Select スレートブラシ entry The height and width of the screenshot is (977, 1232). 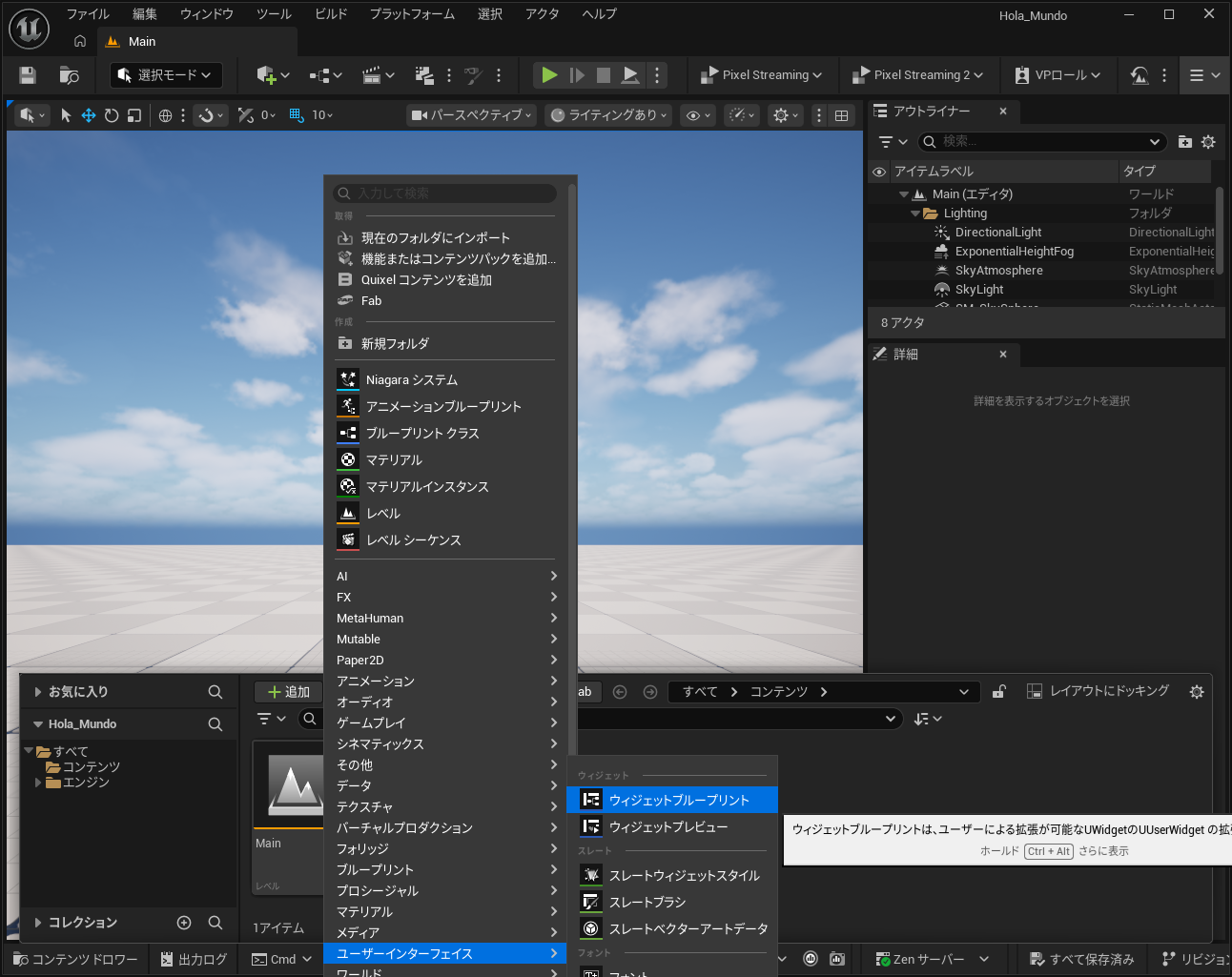coord(672,902)
